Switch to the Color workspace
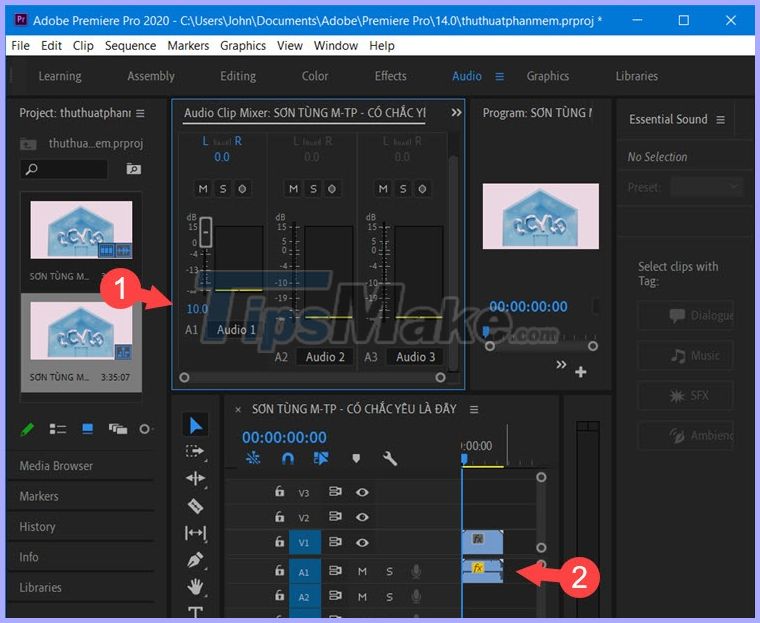Image resolution: width=760 pixels, height=623 pixels. point(315,76)
